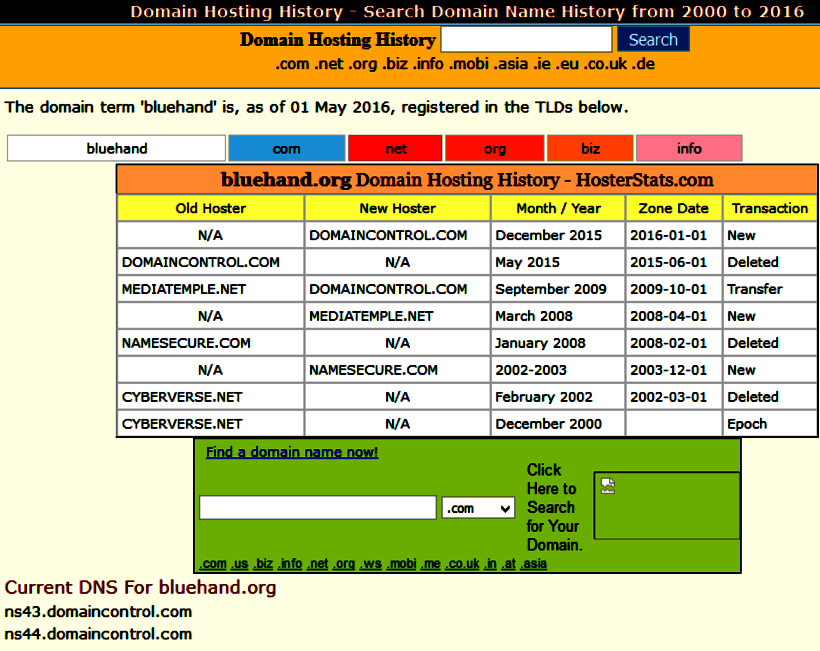Open the '.co.uk' link in green box
This screenshot has height=651, width=820.
[463, 564]
